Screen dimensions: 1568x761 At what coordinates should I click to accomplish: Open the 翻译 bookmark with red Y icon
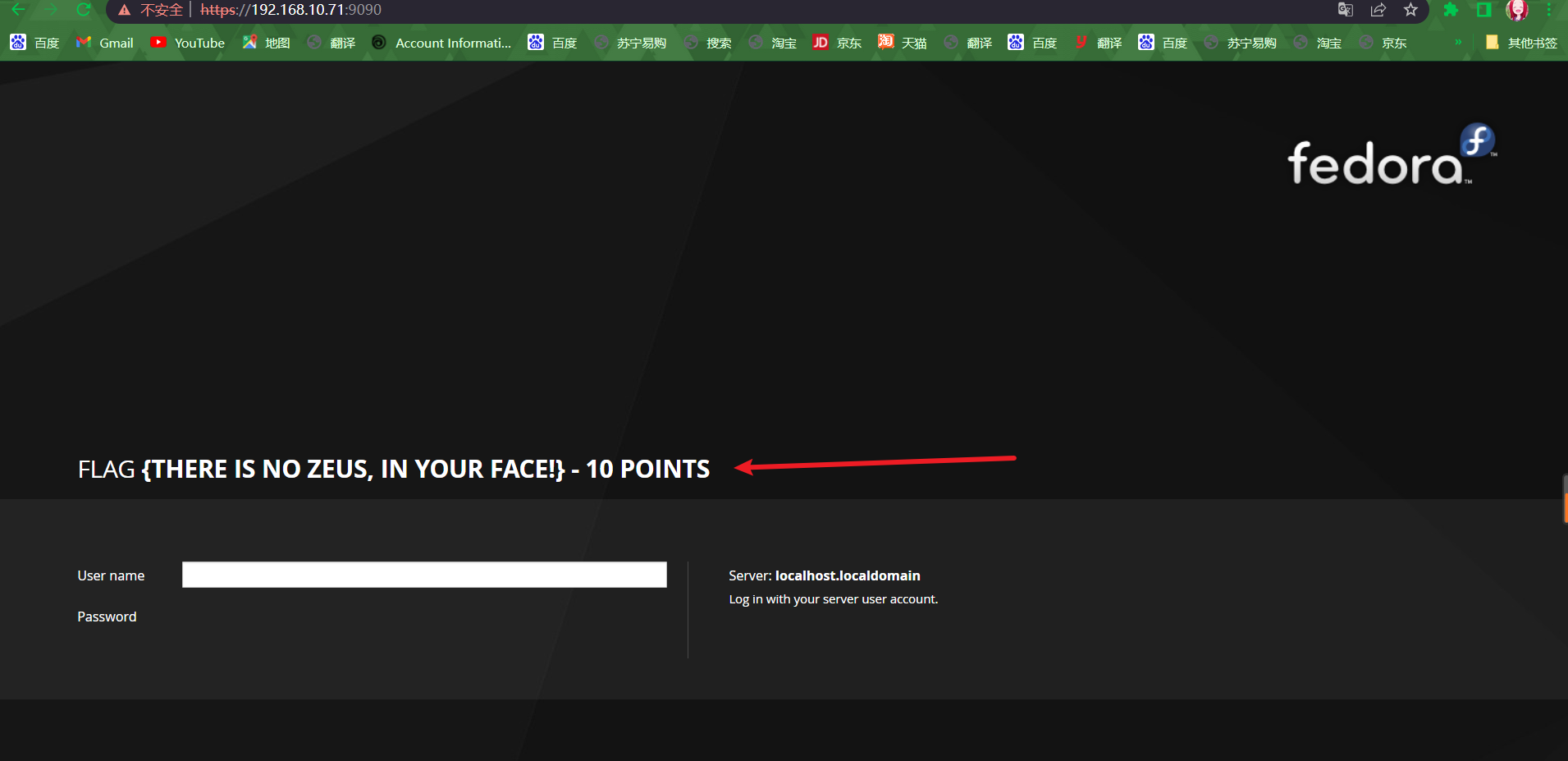(1098, 43)
